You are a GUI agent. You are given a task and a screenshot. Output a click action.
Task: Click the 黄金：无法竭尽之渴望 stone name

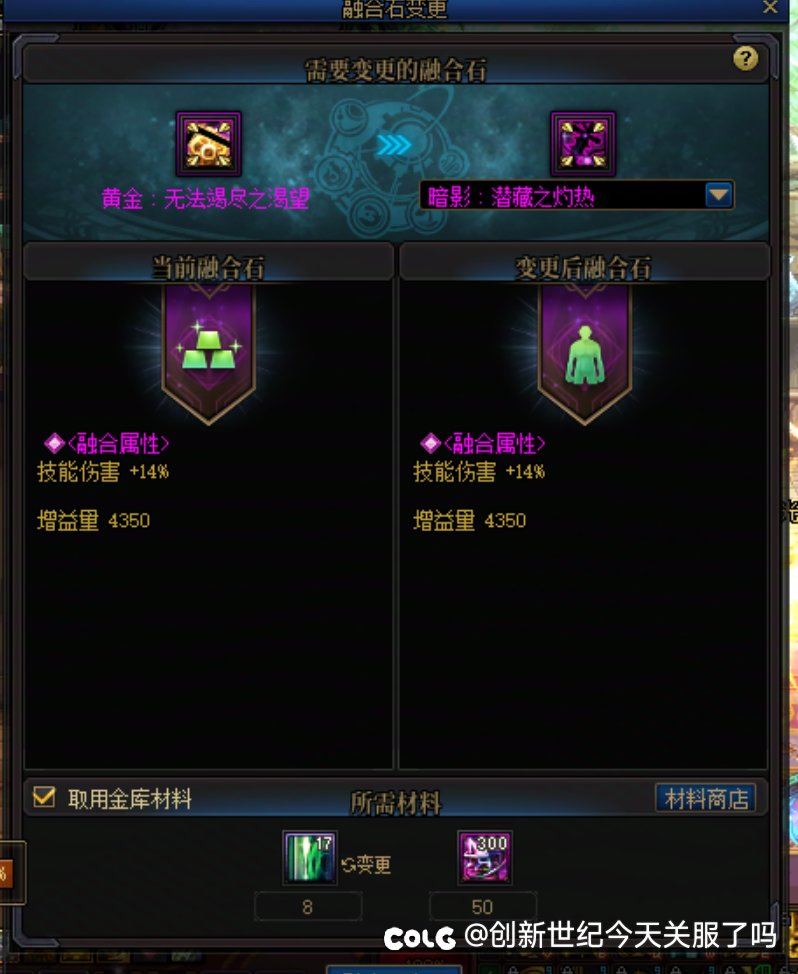(x=206, y=199)
